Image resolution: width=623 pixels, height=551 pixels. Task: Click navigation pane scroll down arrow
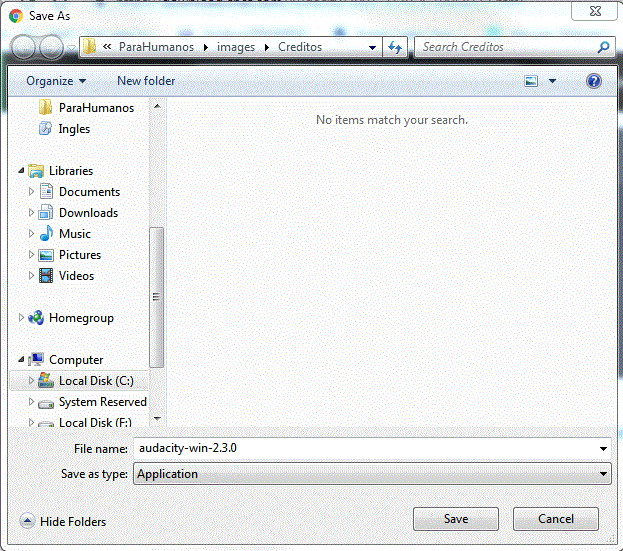pos(157,418)
